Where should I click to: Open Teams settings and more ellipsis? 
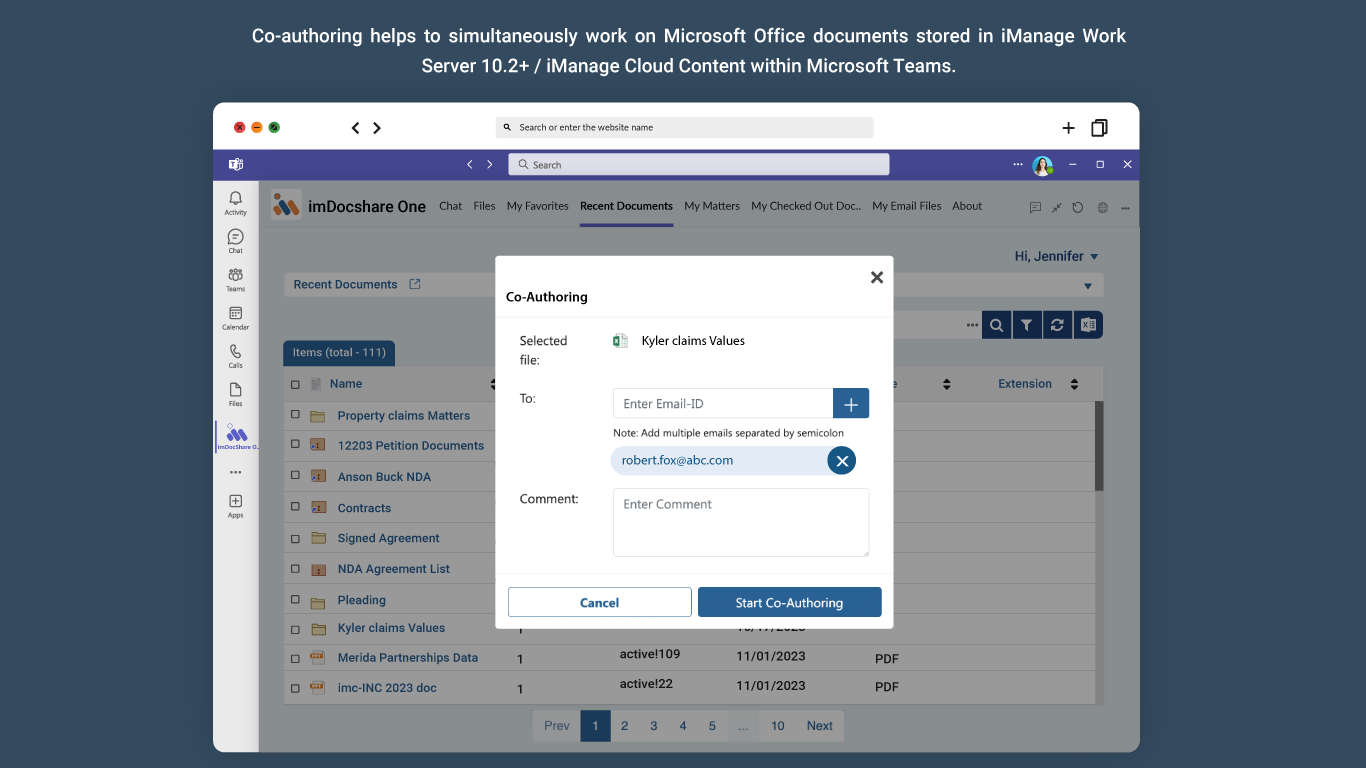coord(1018,164)
